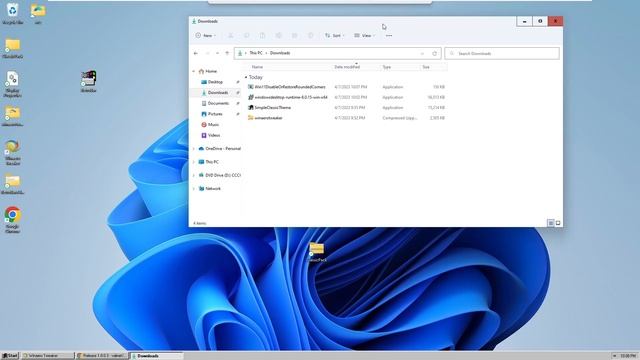Click Downloads in the address breadcrumb
The width and height of the screenshot is (640, 360).
pyautogui.click(x=280, y=53)
